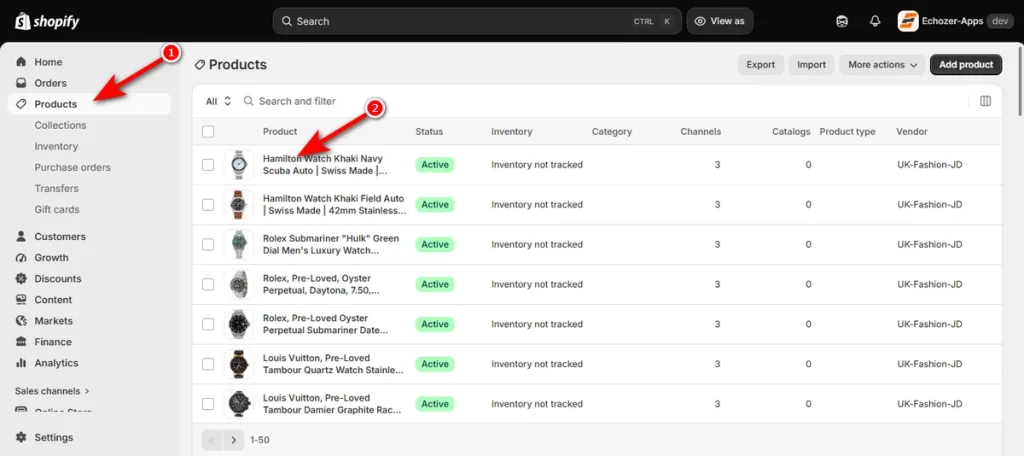The height and width of the screenshot is (456, 1024).
Task: Click the previous page arrow
Action: tap(212, 440)
